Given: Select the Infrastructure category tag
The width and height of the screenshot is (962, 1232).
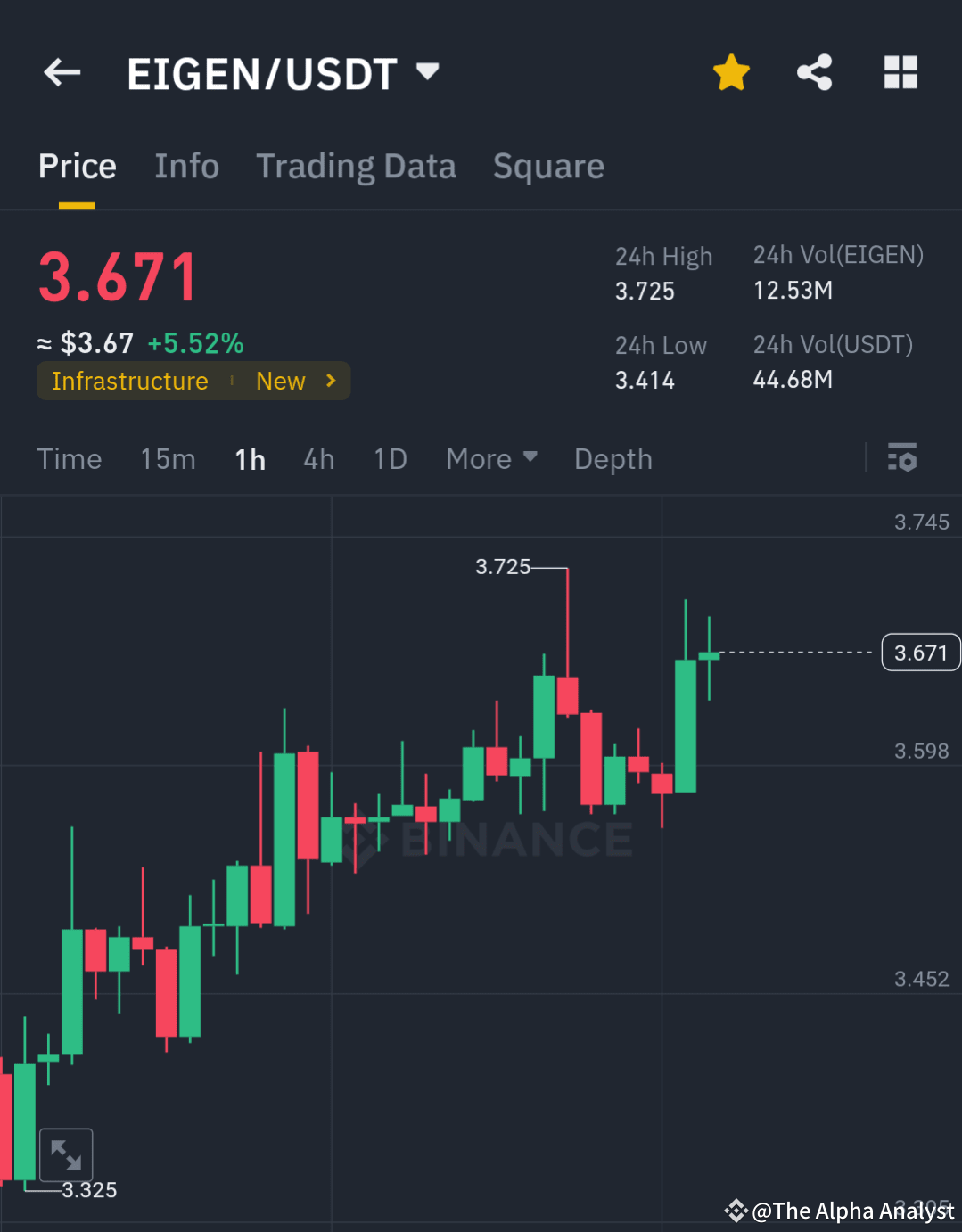Looking at the screenshot, I should (130, 381).
